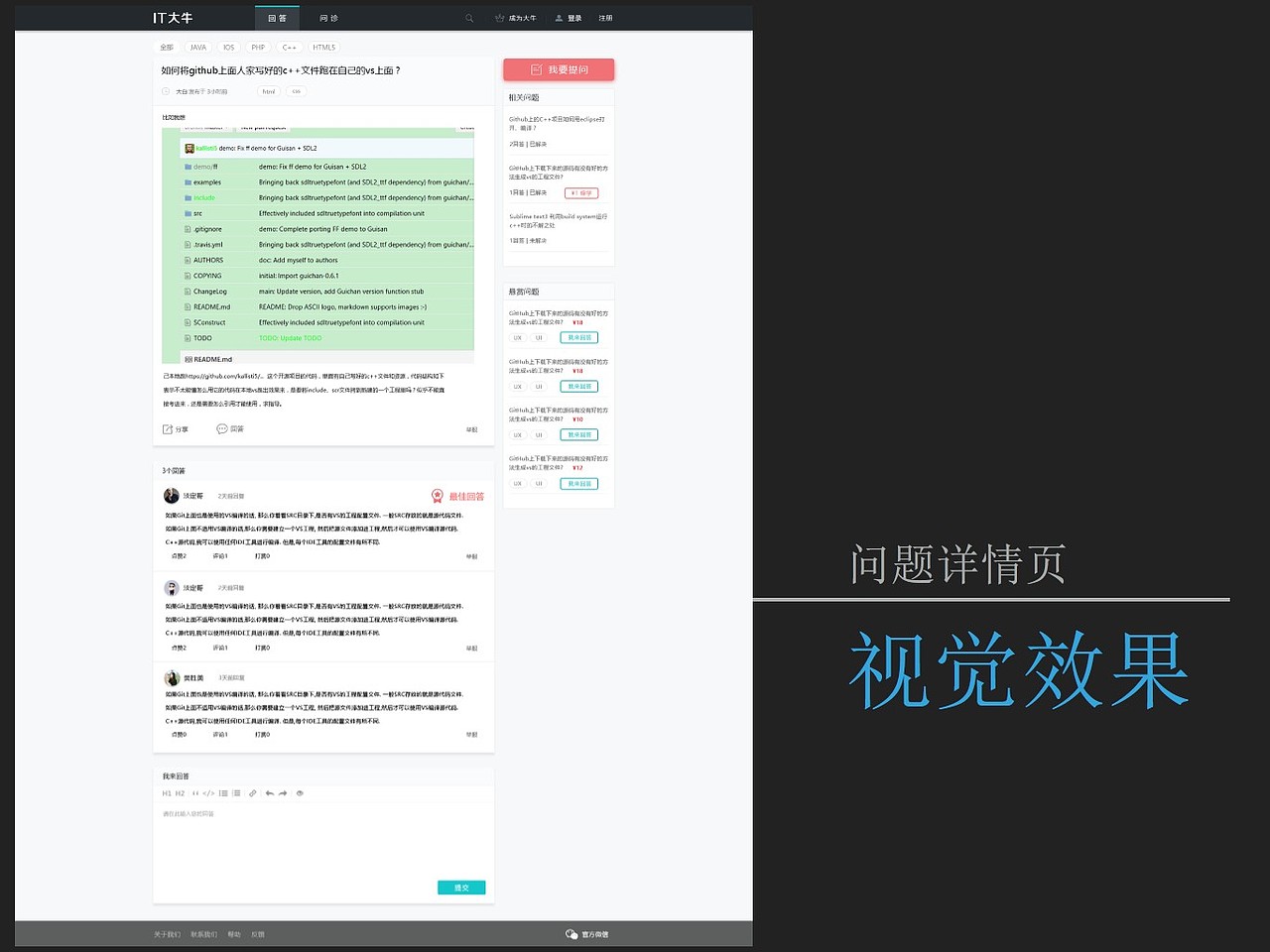Click the code block icon in editor
1270x952 pixels.
tap(208, 793)
